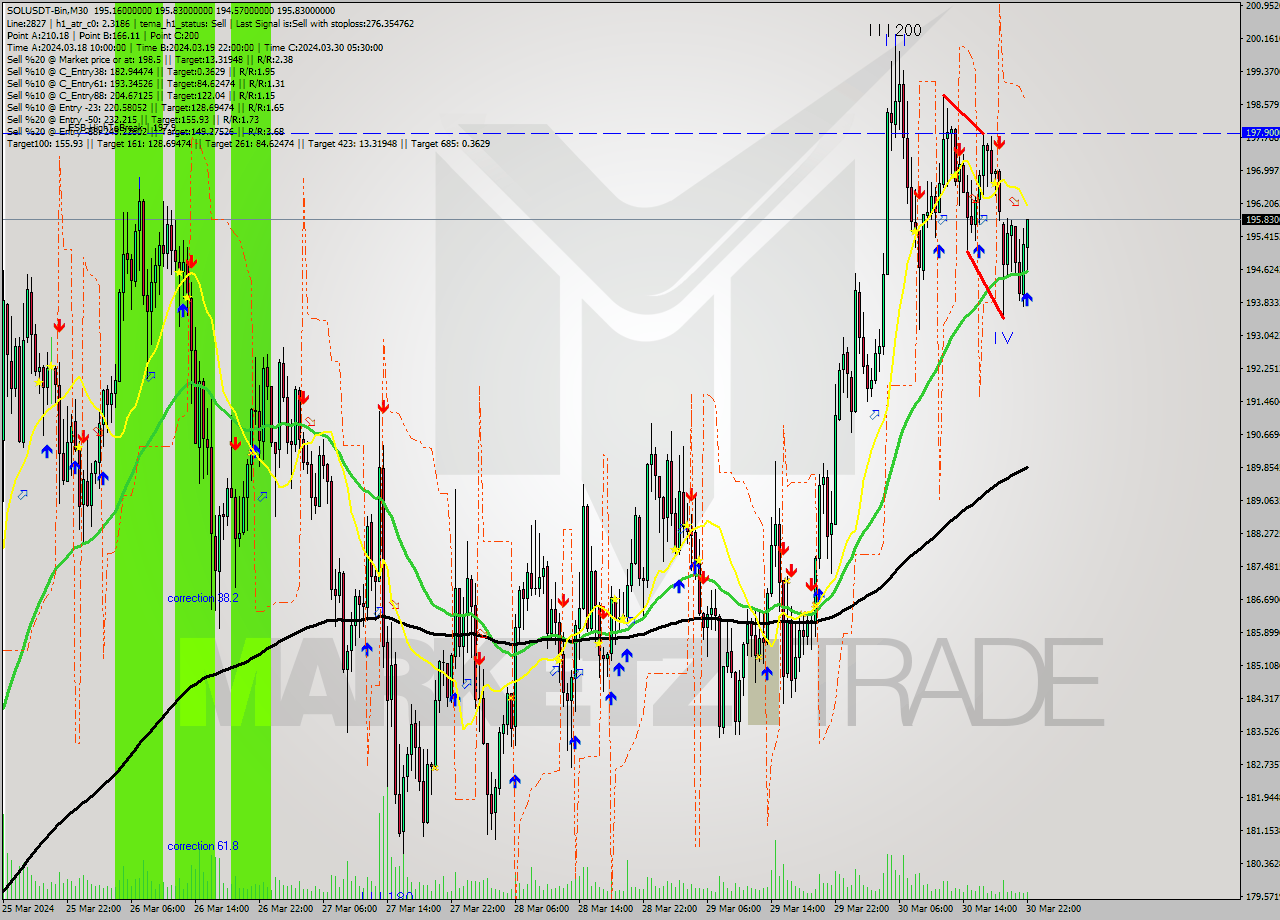Select the 180.362 price axis label
This screenshot has width=1280, height=920.
1262,863
